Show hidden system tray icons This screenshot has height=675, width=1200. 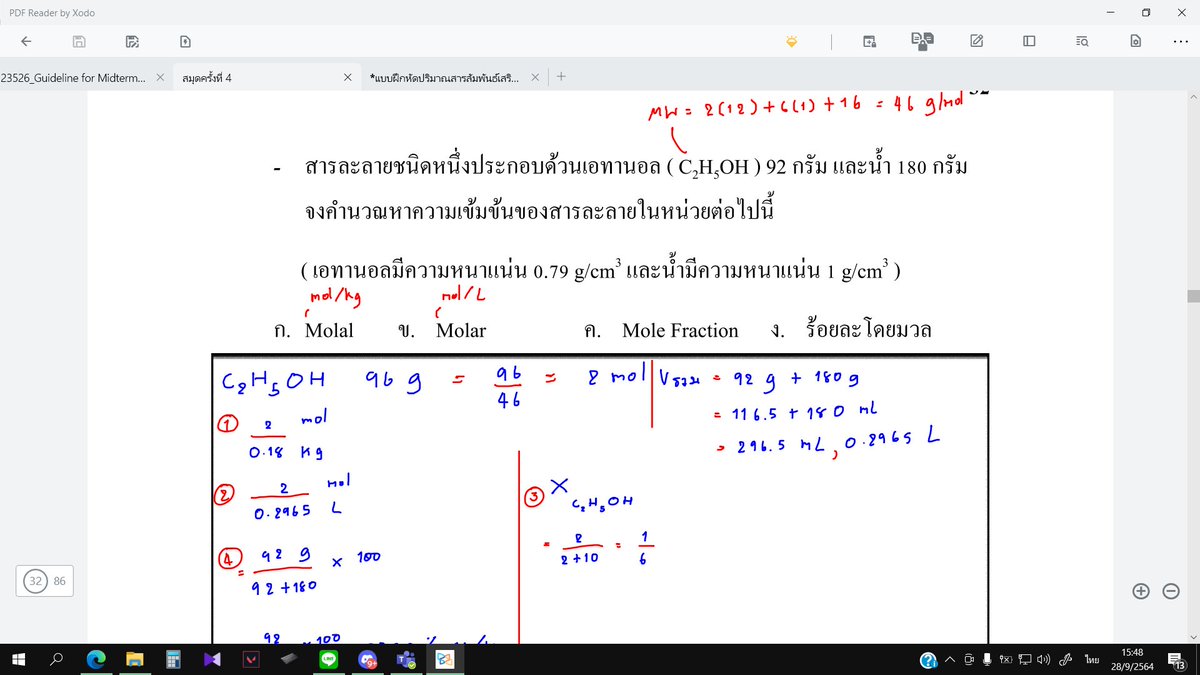(x=951, y=659)
